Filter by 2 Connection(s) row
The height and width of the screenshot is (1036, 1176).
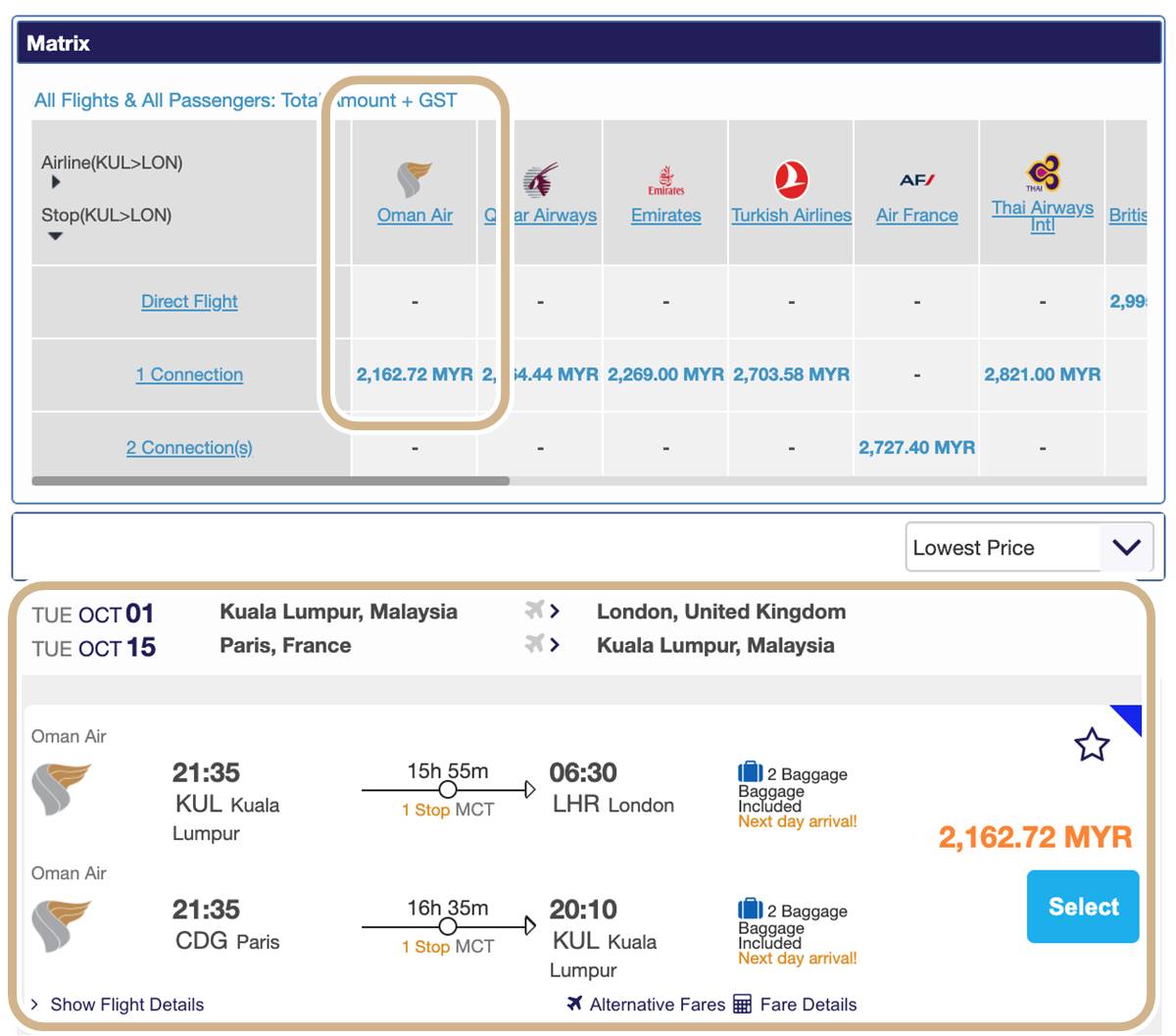189,448
